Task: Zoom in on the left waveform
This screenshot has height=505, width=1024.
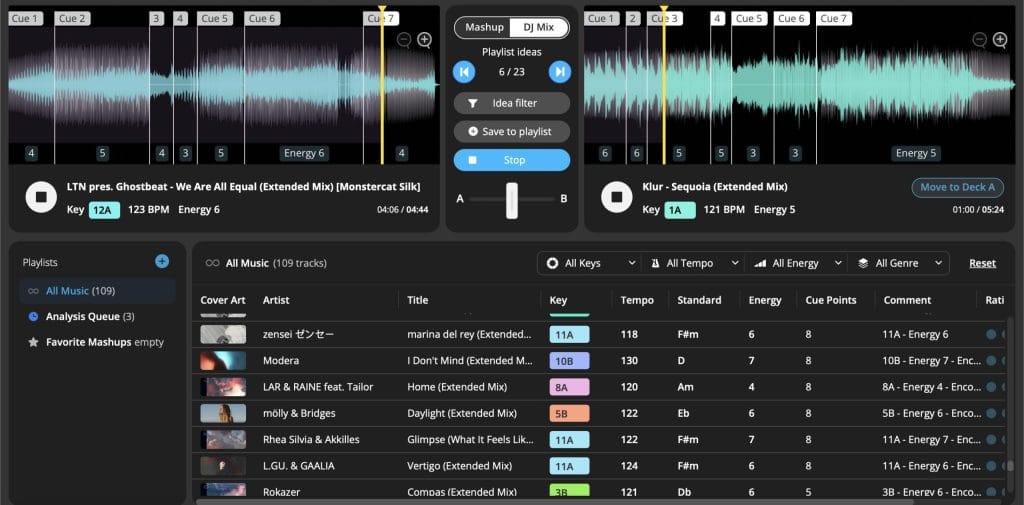Action: point(425,40)
